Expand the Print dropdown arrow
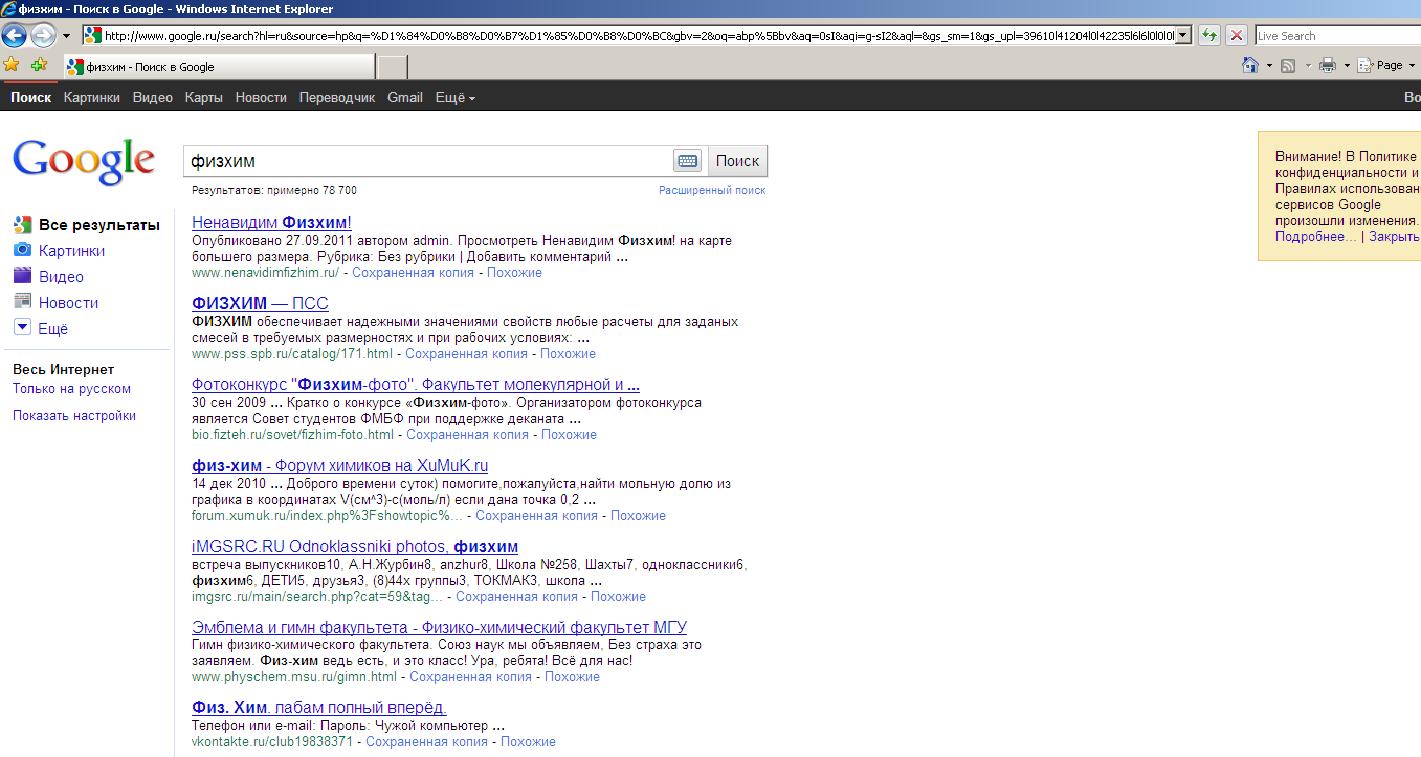 pyautogui.click(x=1347, y=66)
